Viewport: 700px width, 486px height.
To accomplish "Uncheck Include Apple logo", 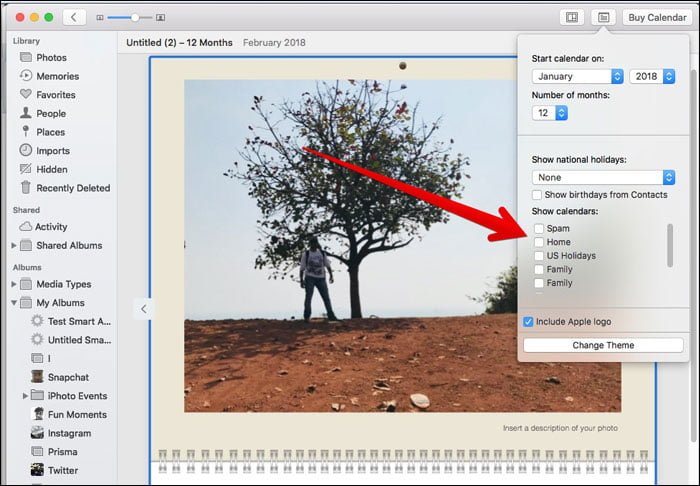I will (x=528, y=322).
